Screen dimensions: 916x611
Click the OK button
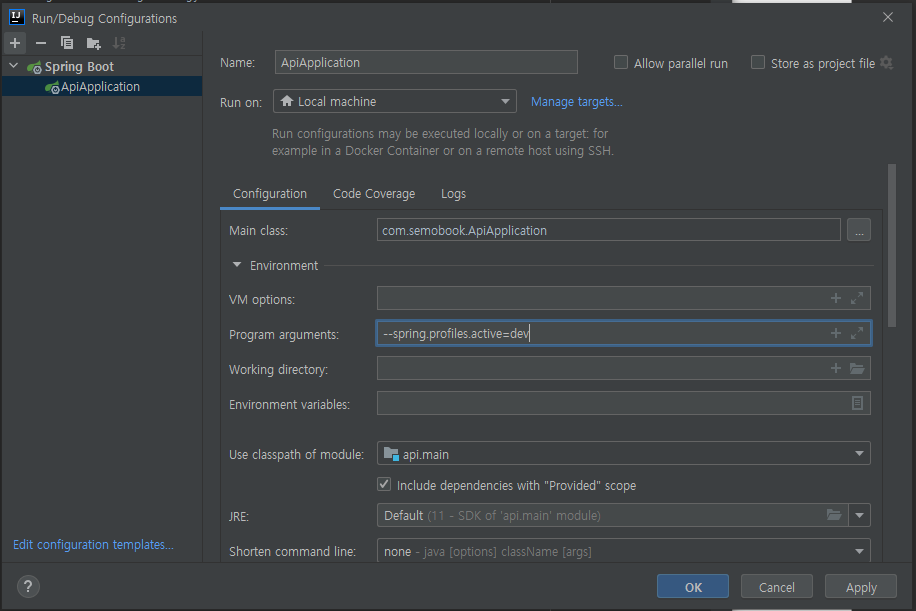point(693,586)
